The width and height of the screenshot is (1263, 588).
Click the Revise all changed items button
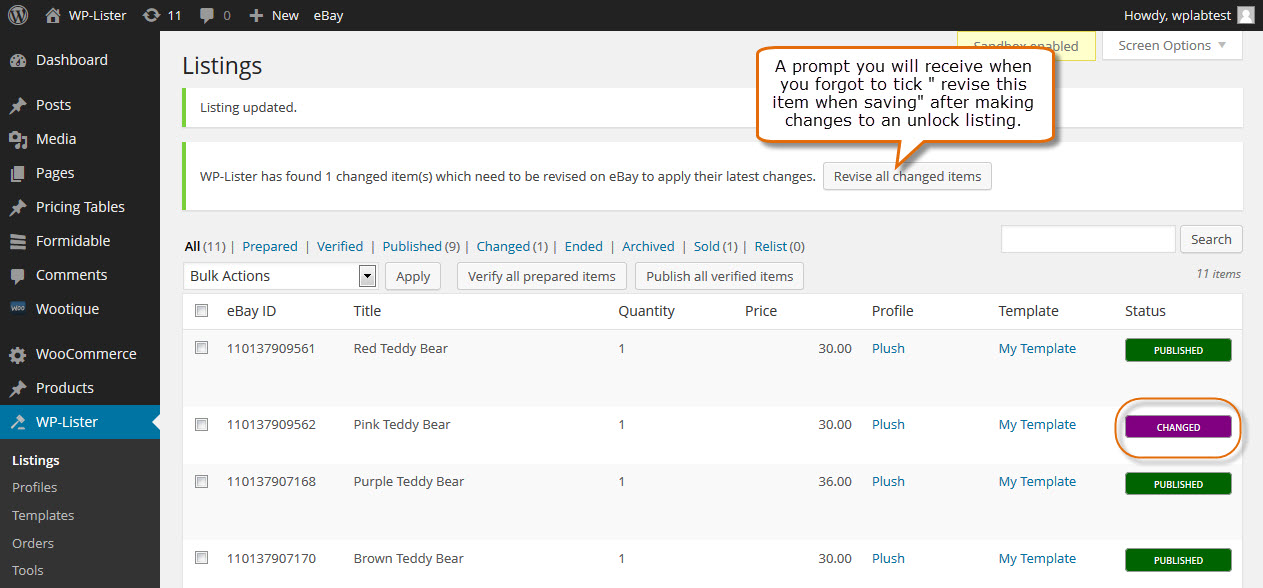[x=906, y=175]
